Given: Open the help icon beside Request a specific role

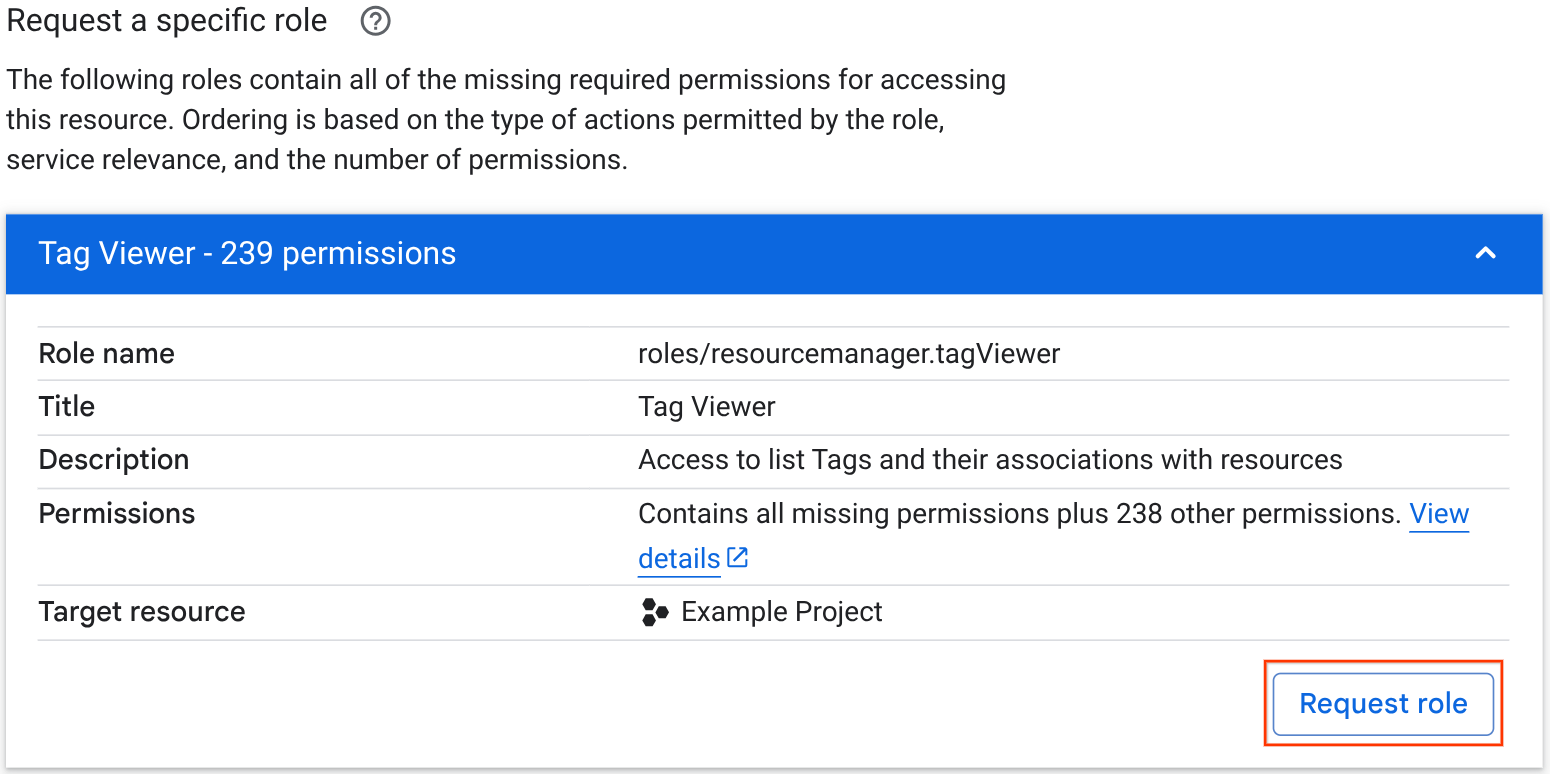Looking at the screenshot, I should tap(375, 22).
